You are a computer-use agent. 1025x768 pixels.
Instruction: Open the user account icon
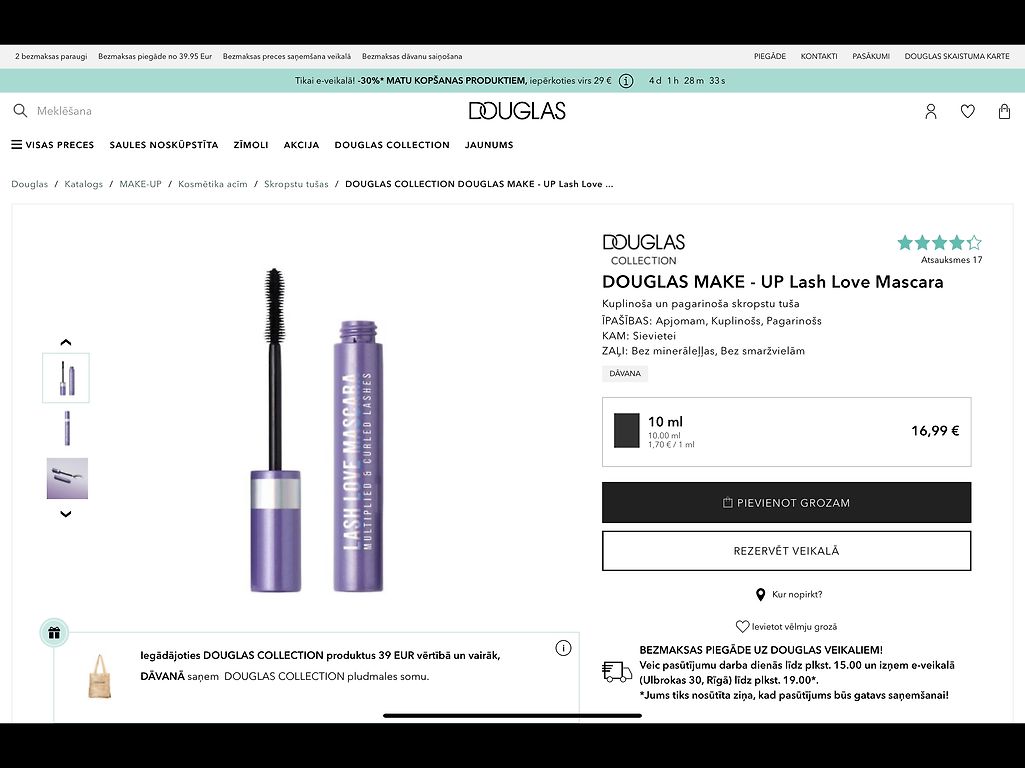point(931,111)
